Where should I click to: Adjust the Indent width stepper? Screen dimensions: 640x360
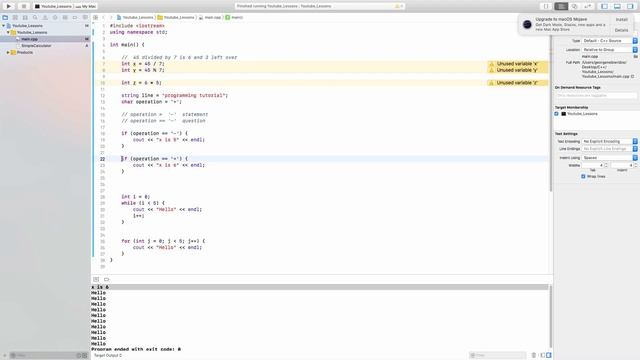click(x=636, y=165)
